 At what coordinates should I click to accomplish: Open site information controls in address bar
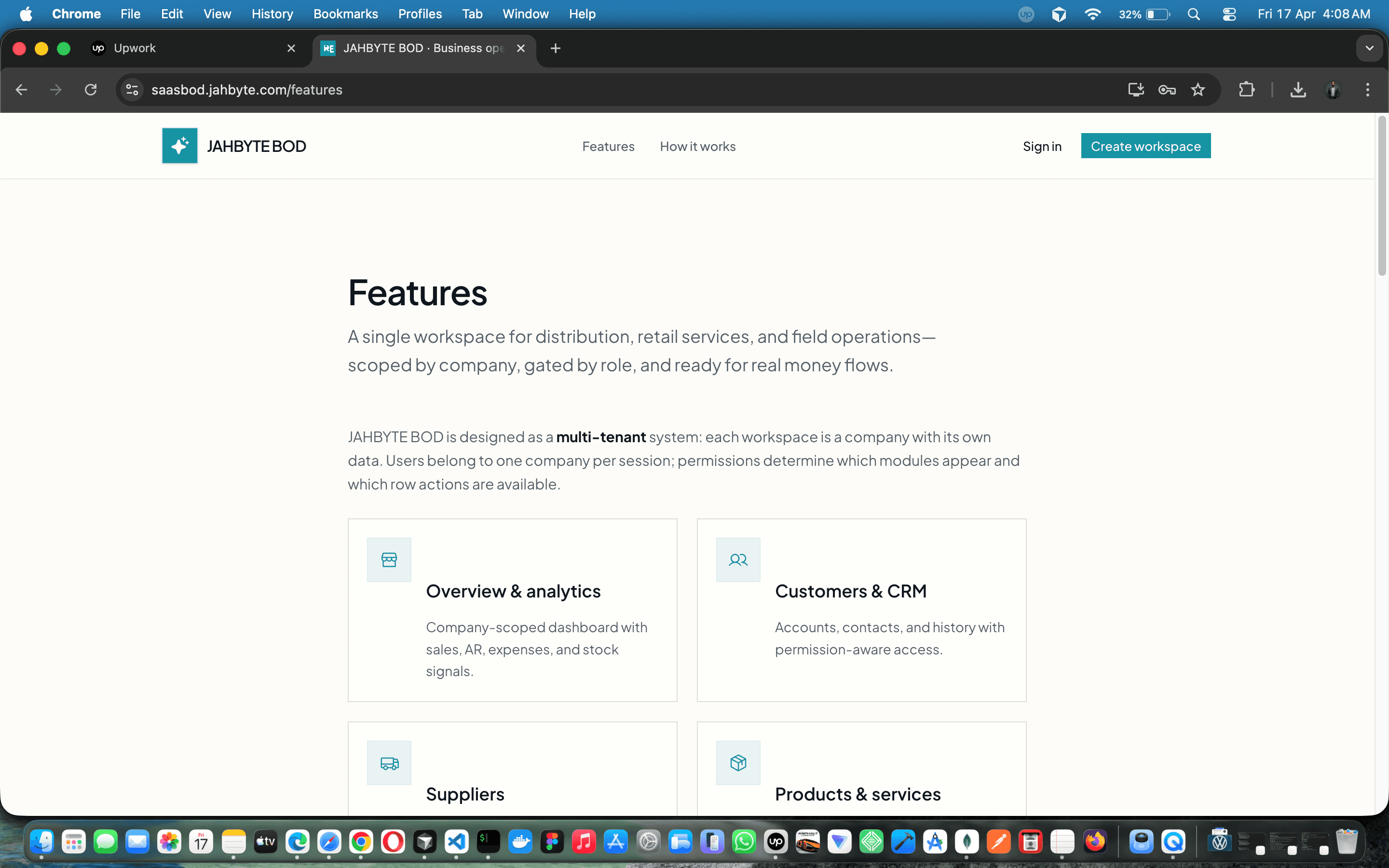(132, 90)
